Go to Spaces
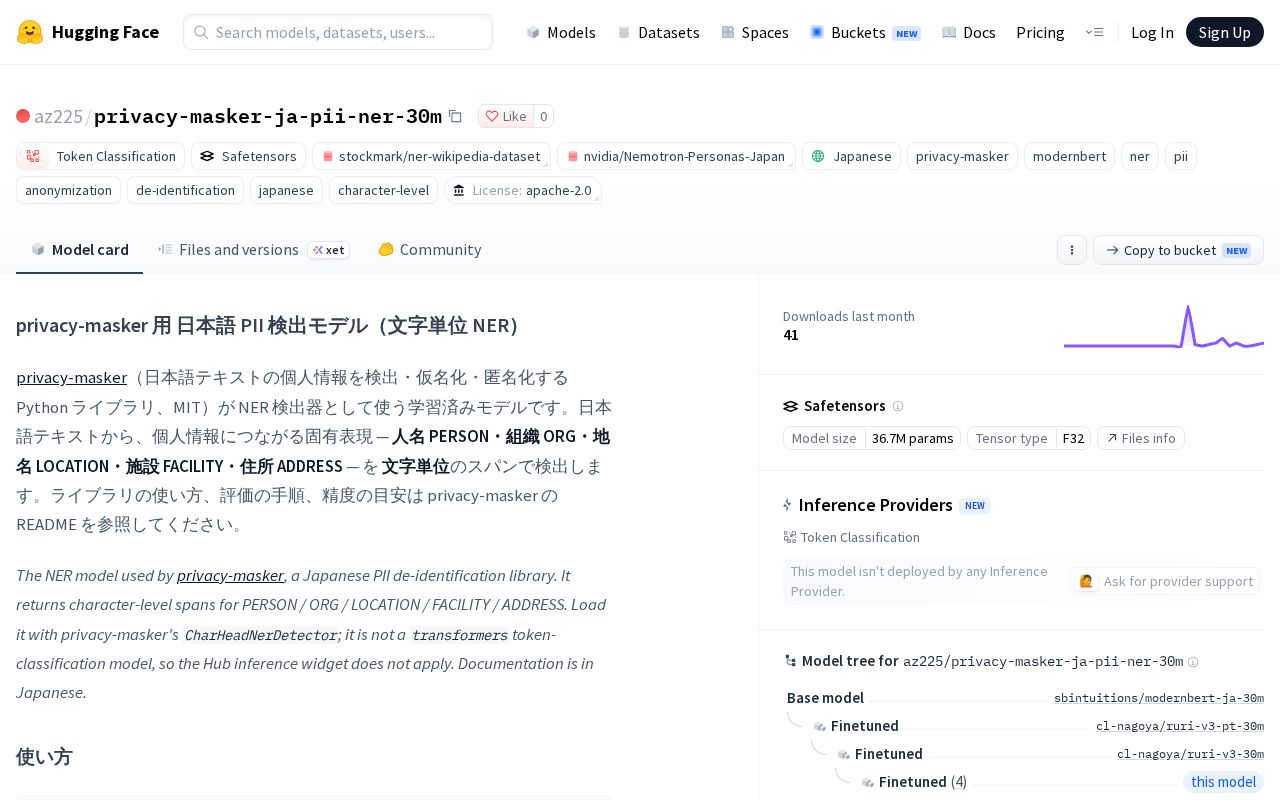The width and height of the screenshot is (1280, 800). click(755, 32)
